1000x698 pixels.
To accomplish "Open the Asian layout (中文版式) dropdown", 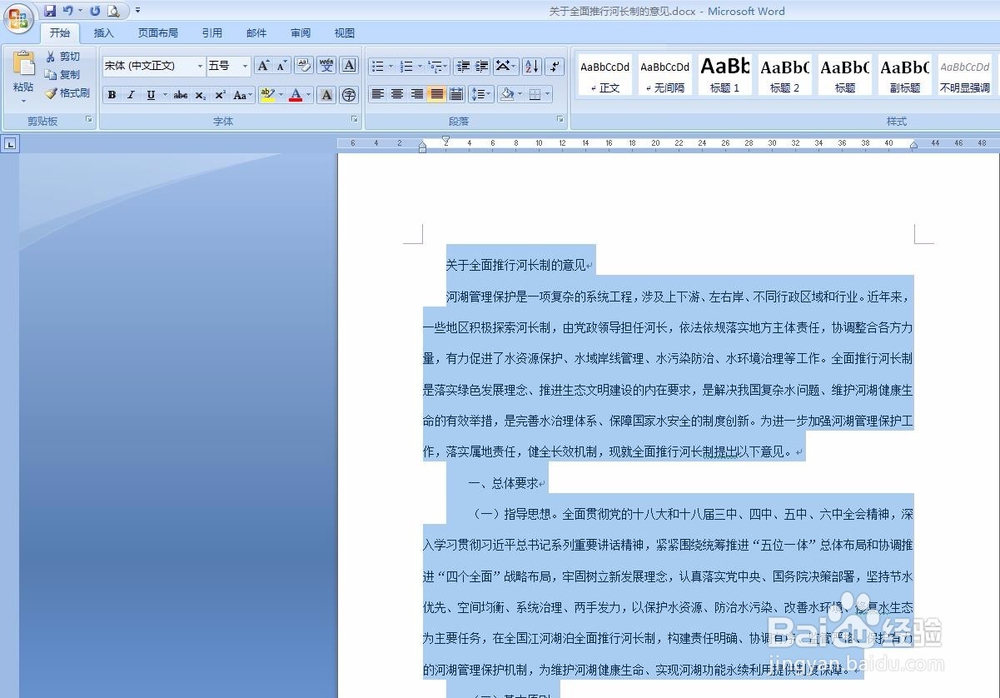I will pyautogui.click(x=506, y=66).
